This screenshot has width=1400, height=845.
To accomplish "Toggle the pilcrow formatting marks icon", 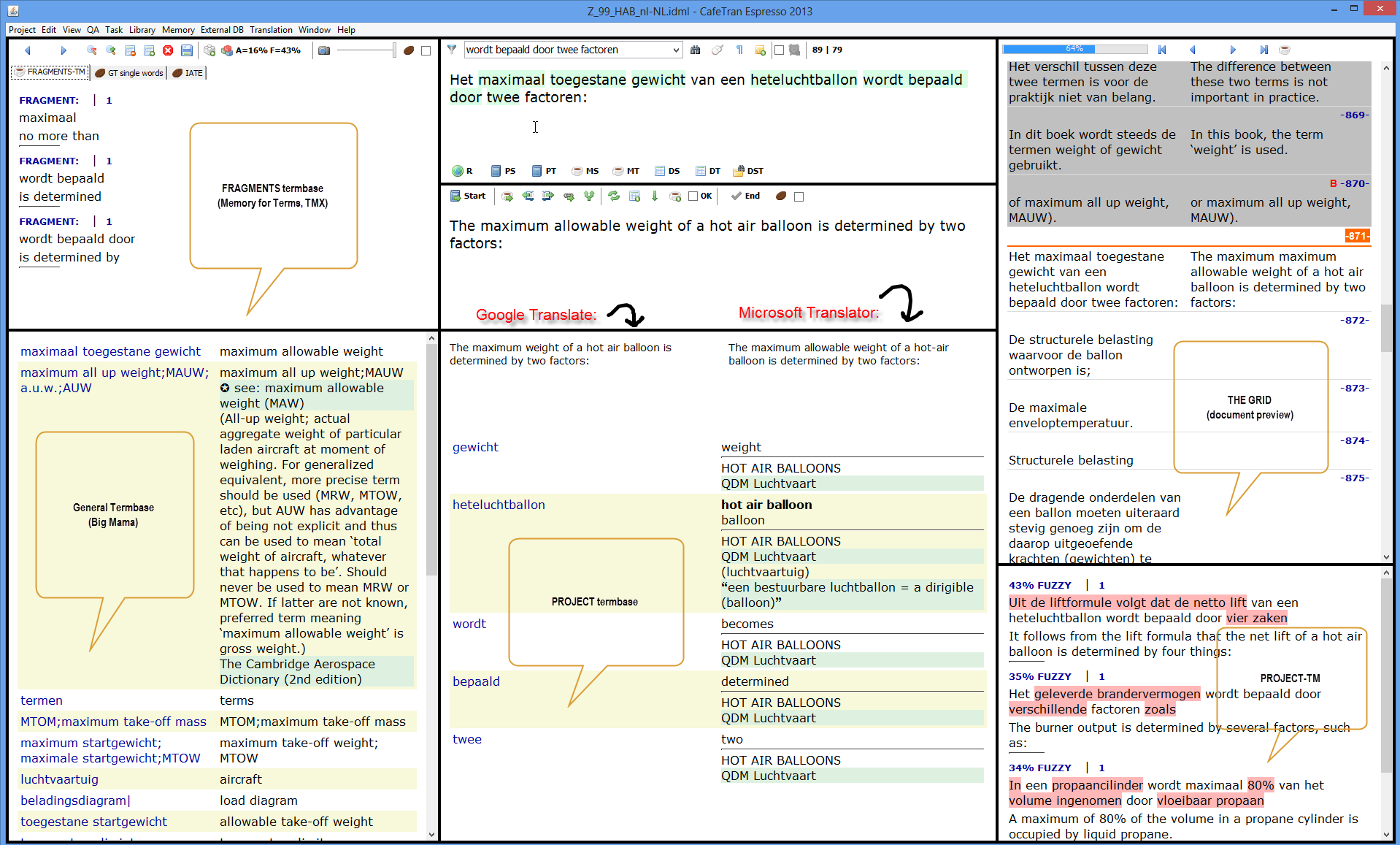I will pyautogui.click(x=739, y=50).
